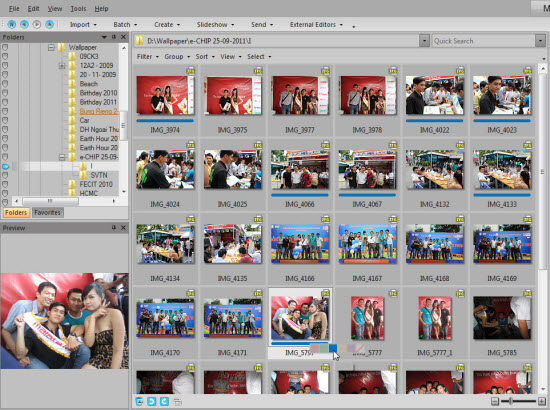The image size is (550, 410).
Task: Go to the Home folder via the house icon
Action: pos(12,24)
